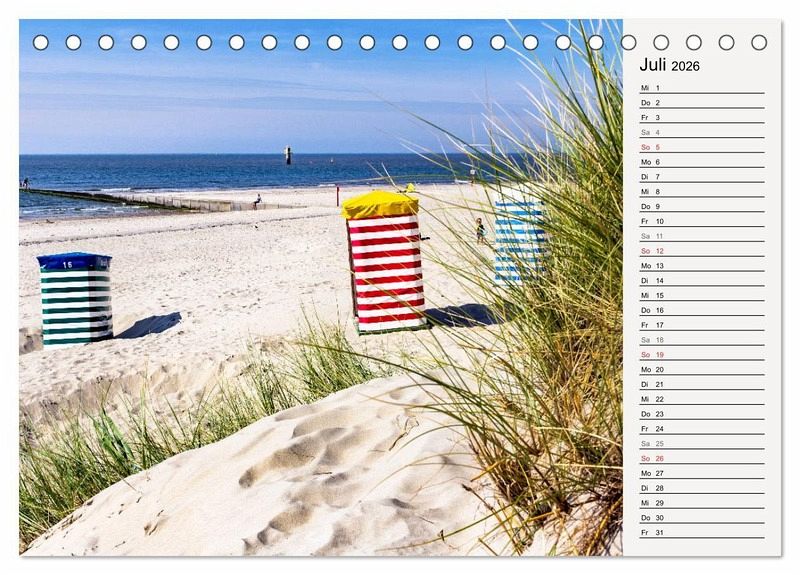Select the 'Sa 4' calendar row
This screenshot has width=800, height=575.
pyautogui.click(x=702, y=132)
